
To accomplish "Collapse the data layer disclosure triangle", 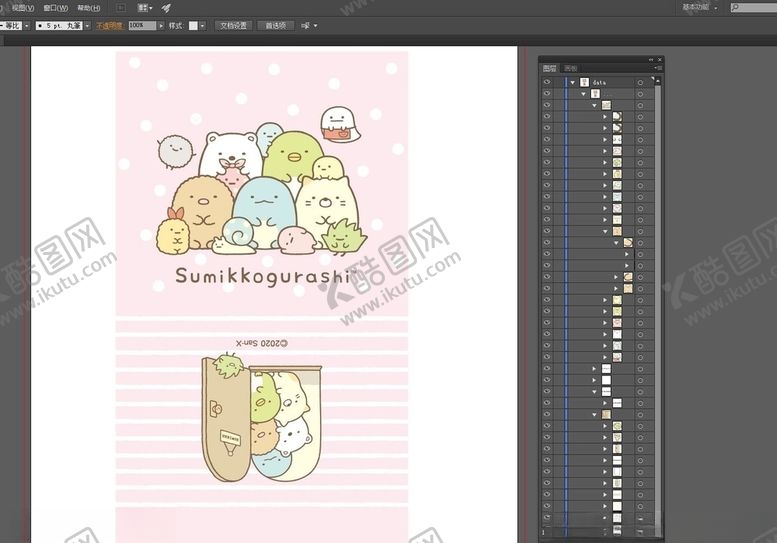I will 573,82.
